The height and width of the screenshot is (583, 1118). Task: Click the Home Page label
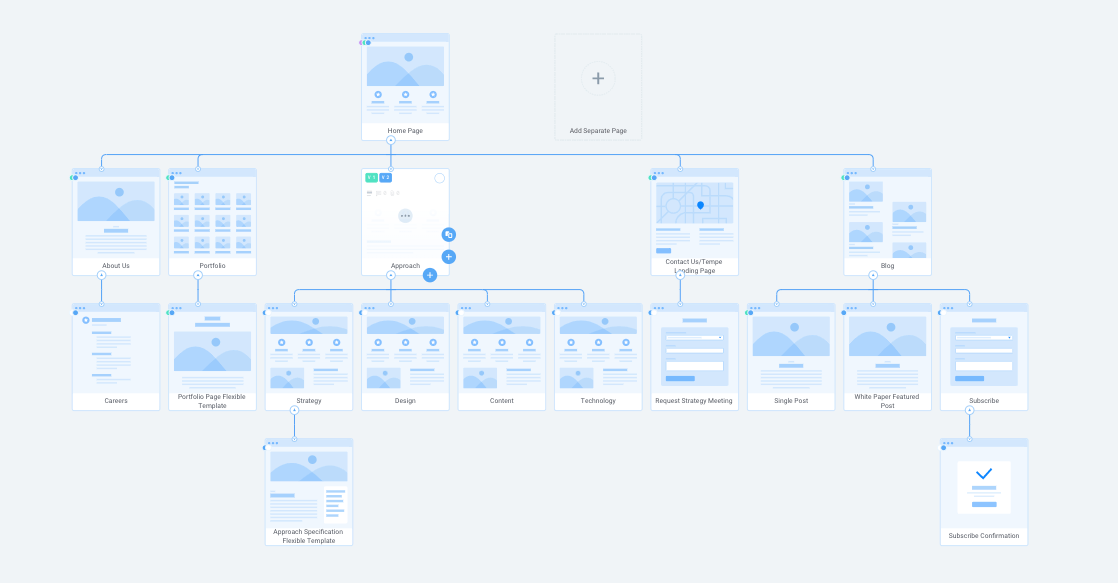pos(405,130)
